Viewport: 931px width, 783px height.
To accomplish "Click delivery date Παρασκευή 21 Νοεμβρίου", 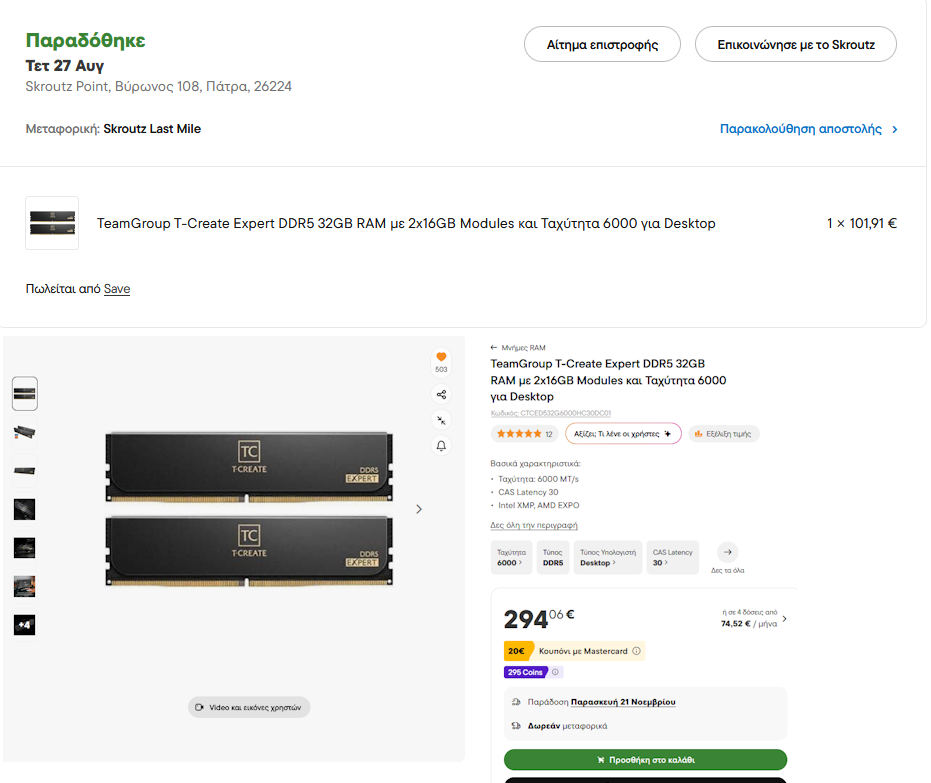I will [623, 702].
